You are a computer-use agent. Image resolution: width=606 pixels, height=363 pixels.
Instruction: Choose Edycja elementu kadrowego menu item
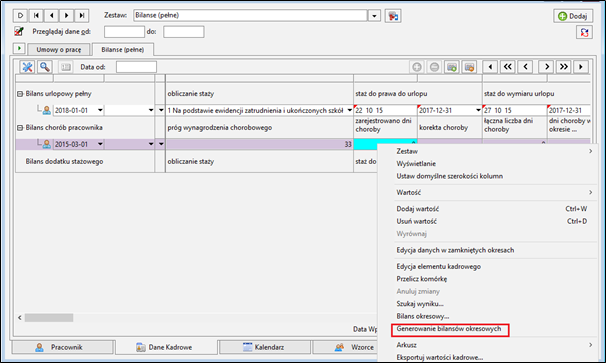(439, 267)
